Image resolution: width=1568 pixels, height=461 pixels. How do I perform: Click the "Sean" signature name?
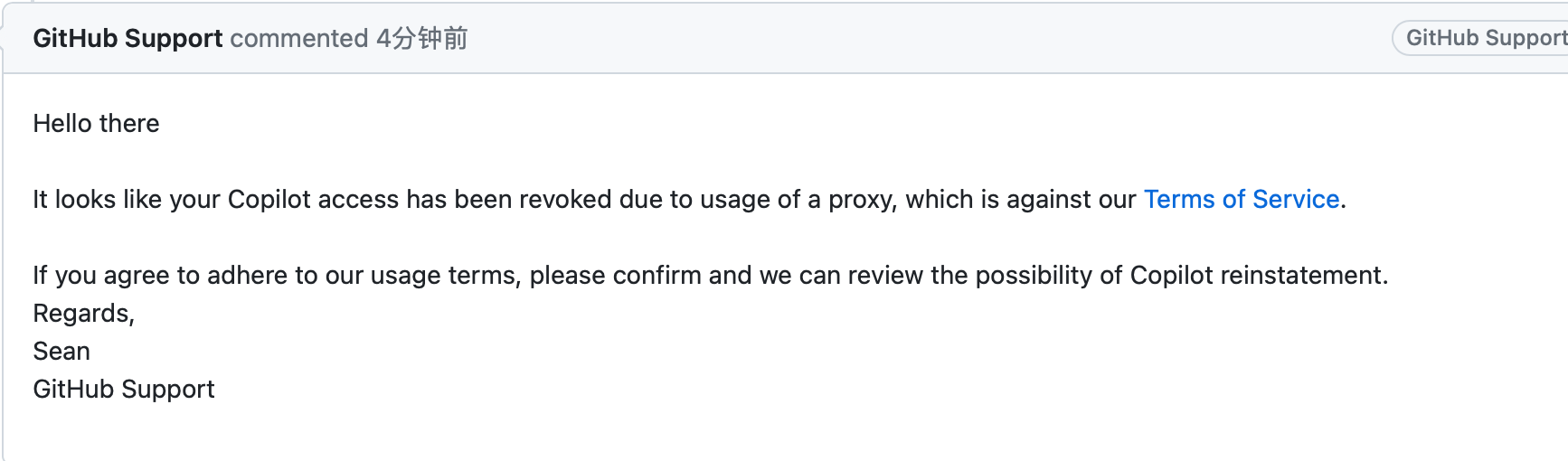[61, 352]
